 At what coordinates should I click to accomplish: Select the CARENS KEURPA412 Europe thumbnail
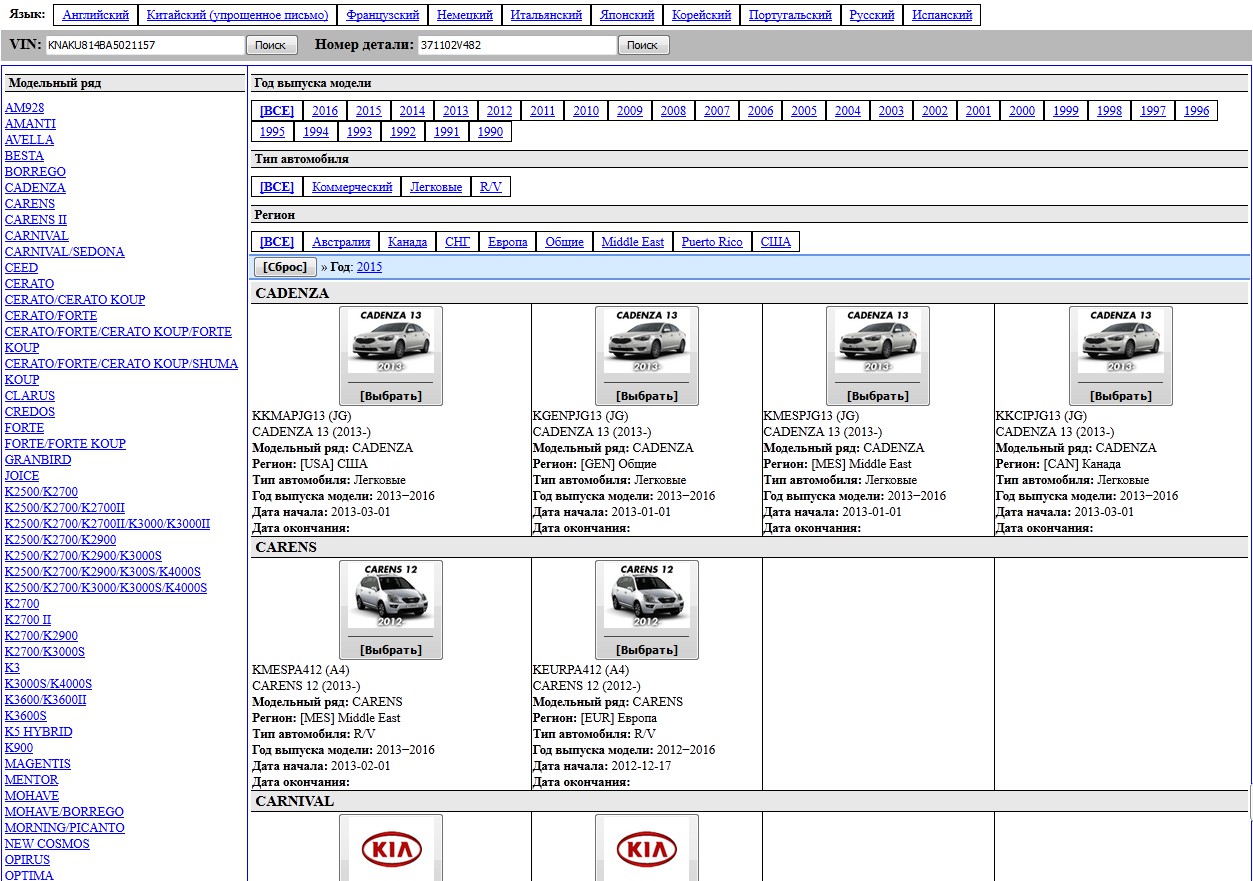[647, 610]
